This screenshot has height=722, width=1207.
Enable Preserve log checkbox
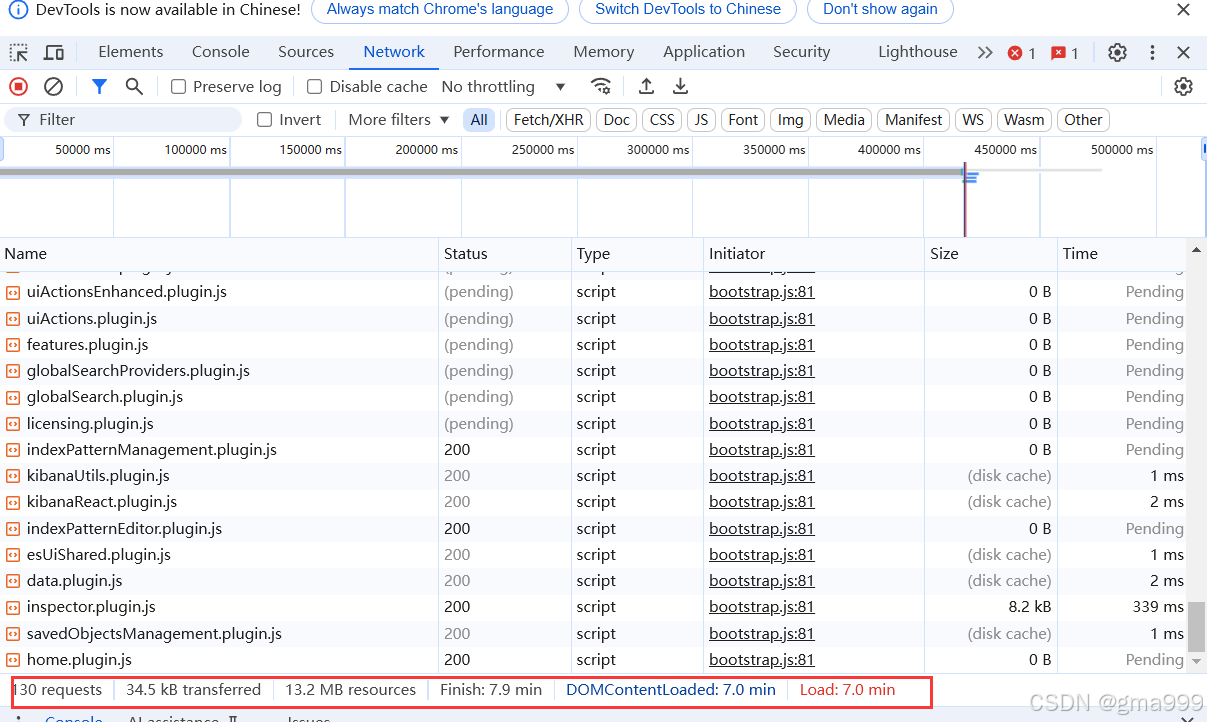[178, 87]
